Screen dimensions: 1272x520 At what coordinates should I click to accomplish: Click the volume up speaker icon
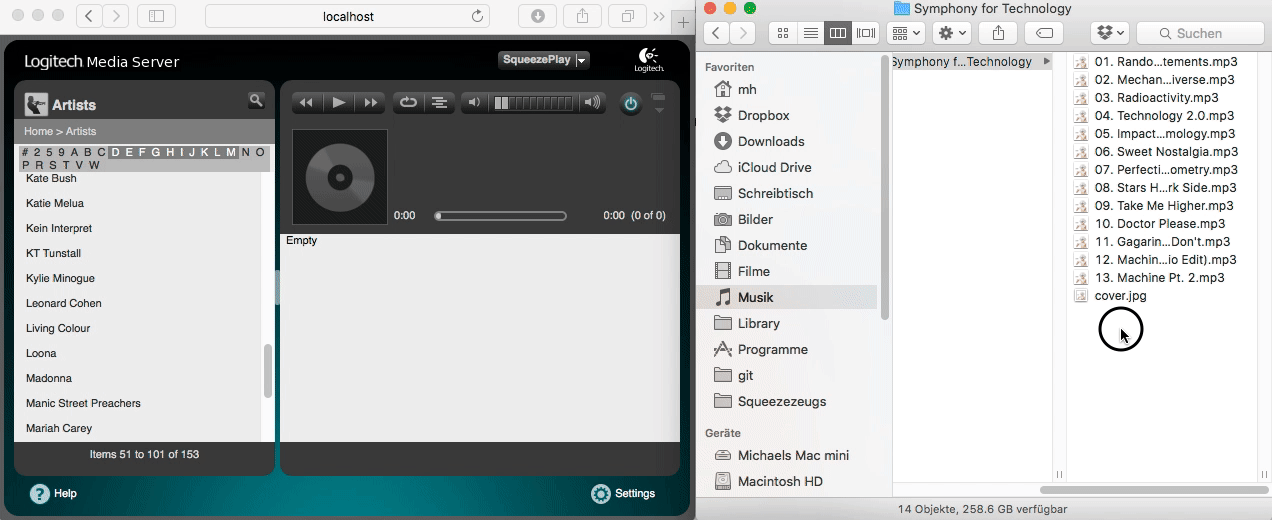tap(592, 102)
